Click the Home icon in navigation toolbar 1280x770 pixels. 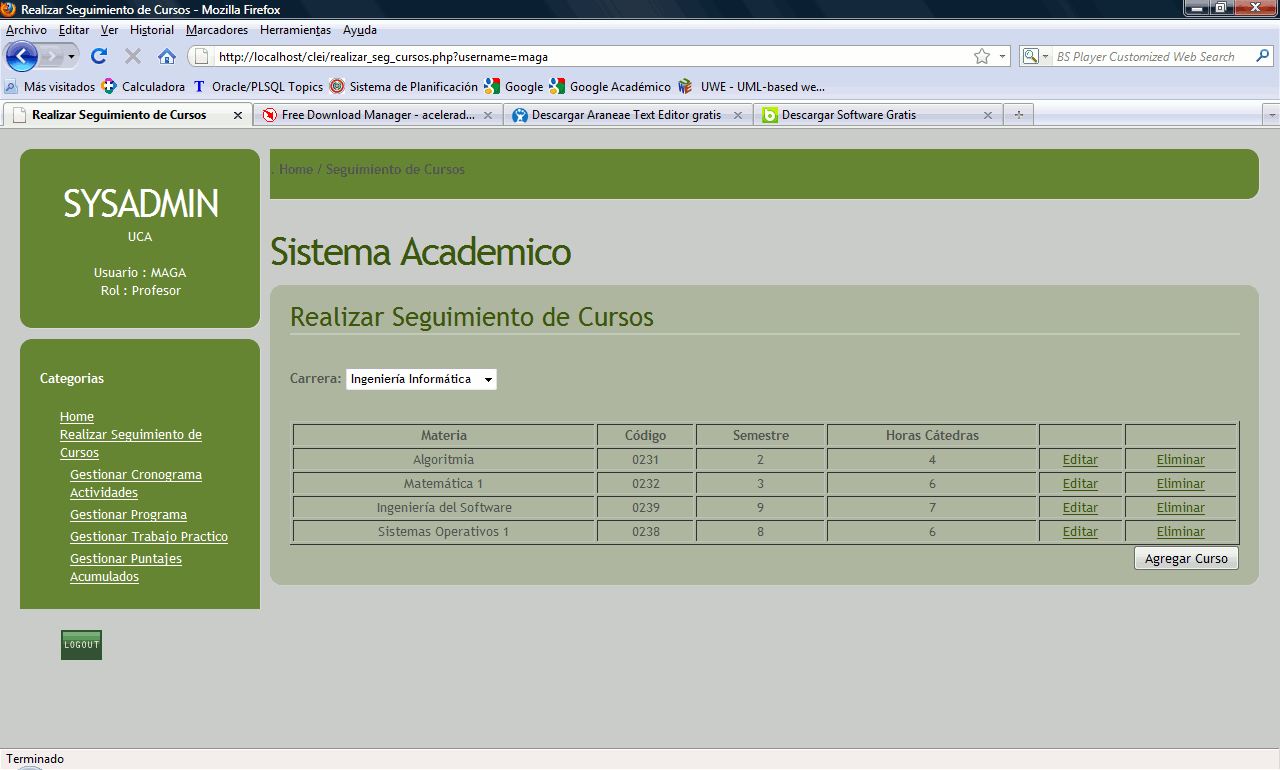tap(167, 56)
